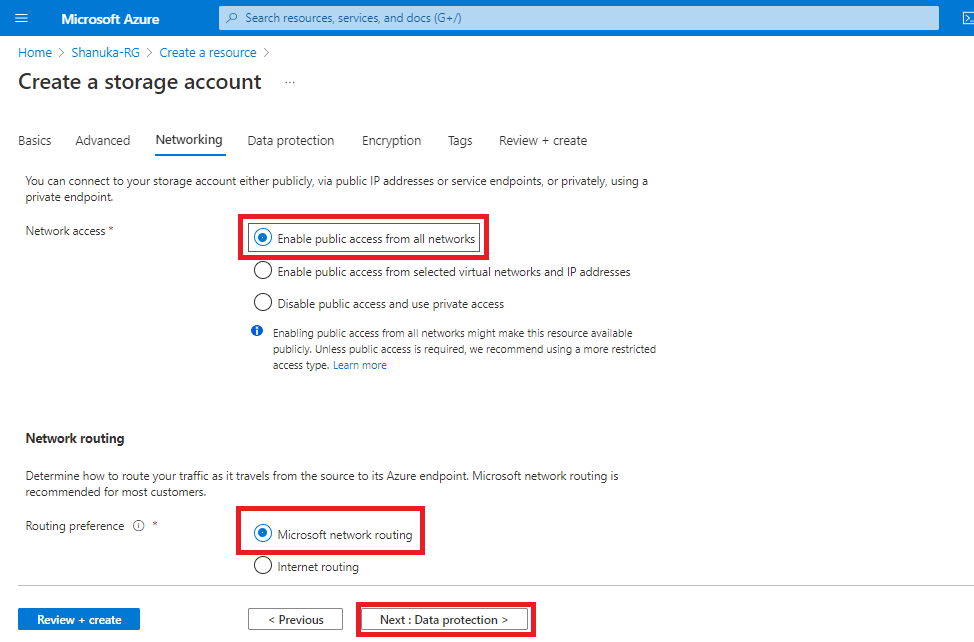The image size is (974, 642).
Task: Open the Encryption tab
Action: point(391,141)
